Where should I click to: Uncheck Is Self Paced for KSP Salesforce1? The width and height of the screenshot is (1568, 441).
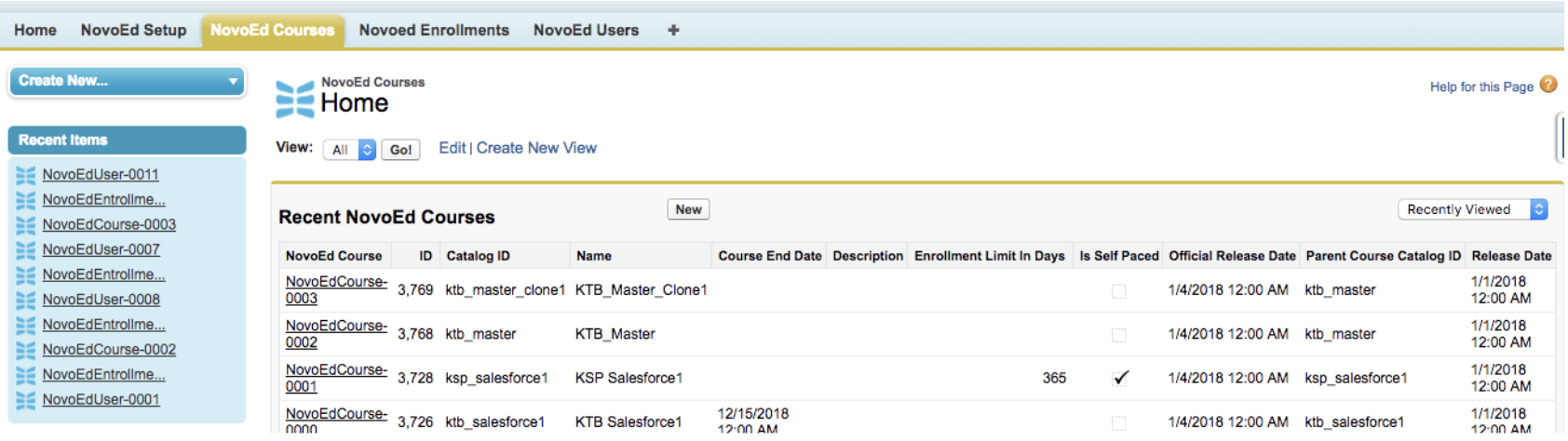point(1120,378)
